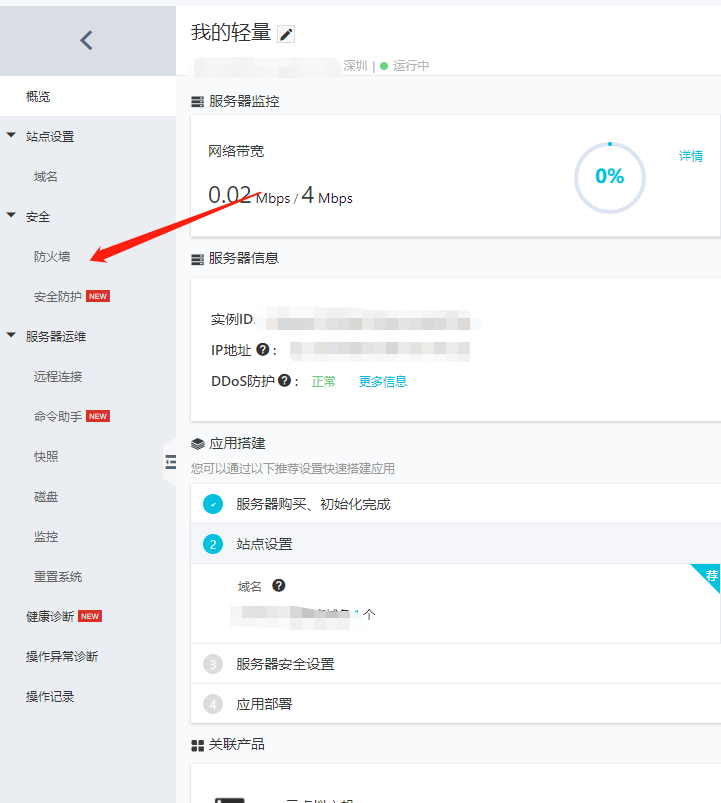721x803 pixels.
Task: Click the 应用搭建 layers icon
Action: coord(198,443)
